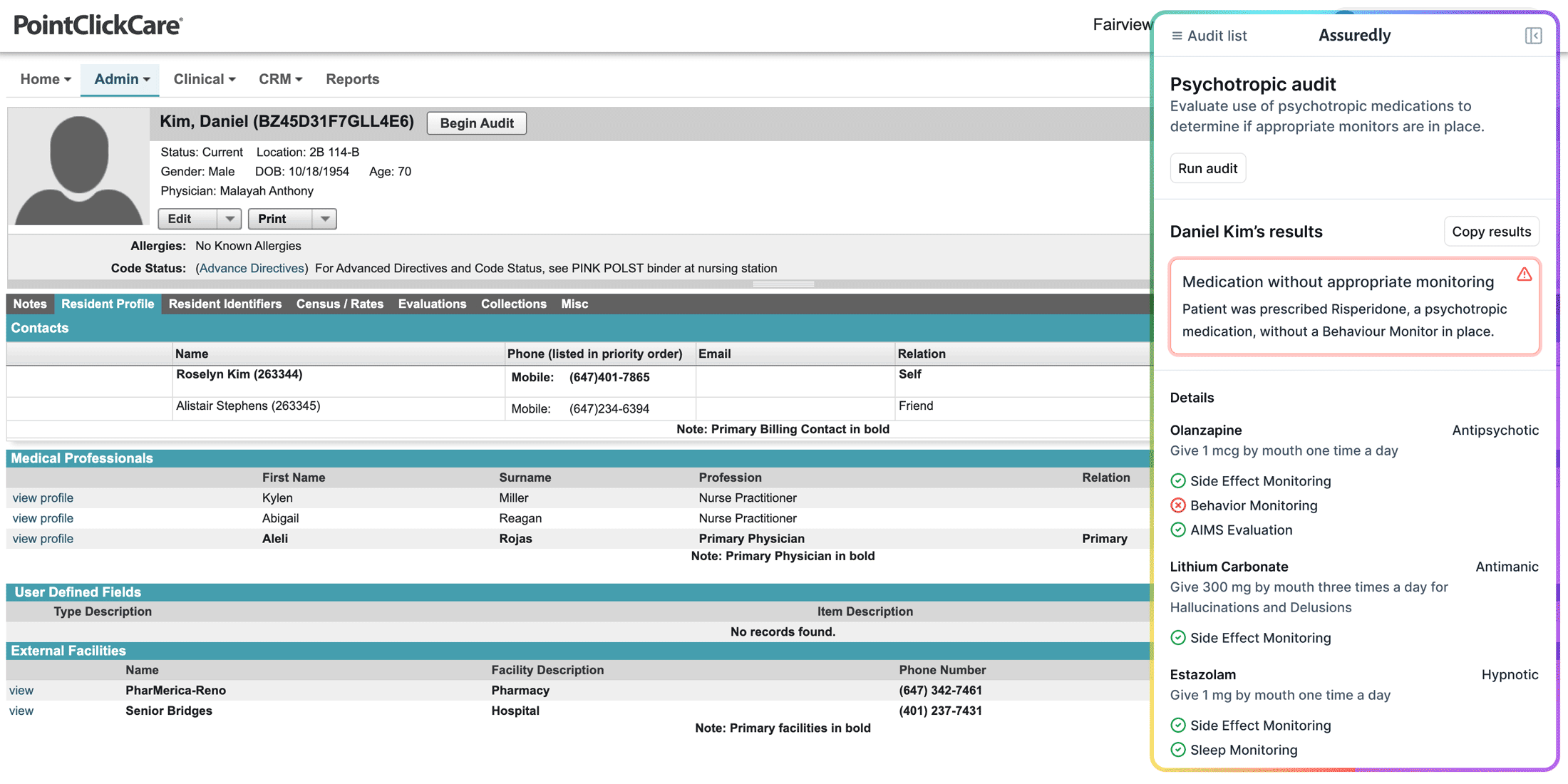
Task: Switch to the Census / Rates tab
Action: [x=340, y=304]
